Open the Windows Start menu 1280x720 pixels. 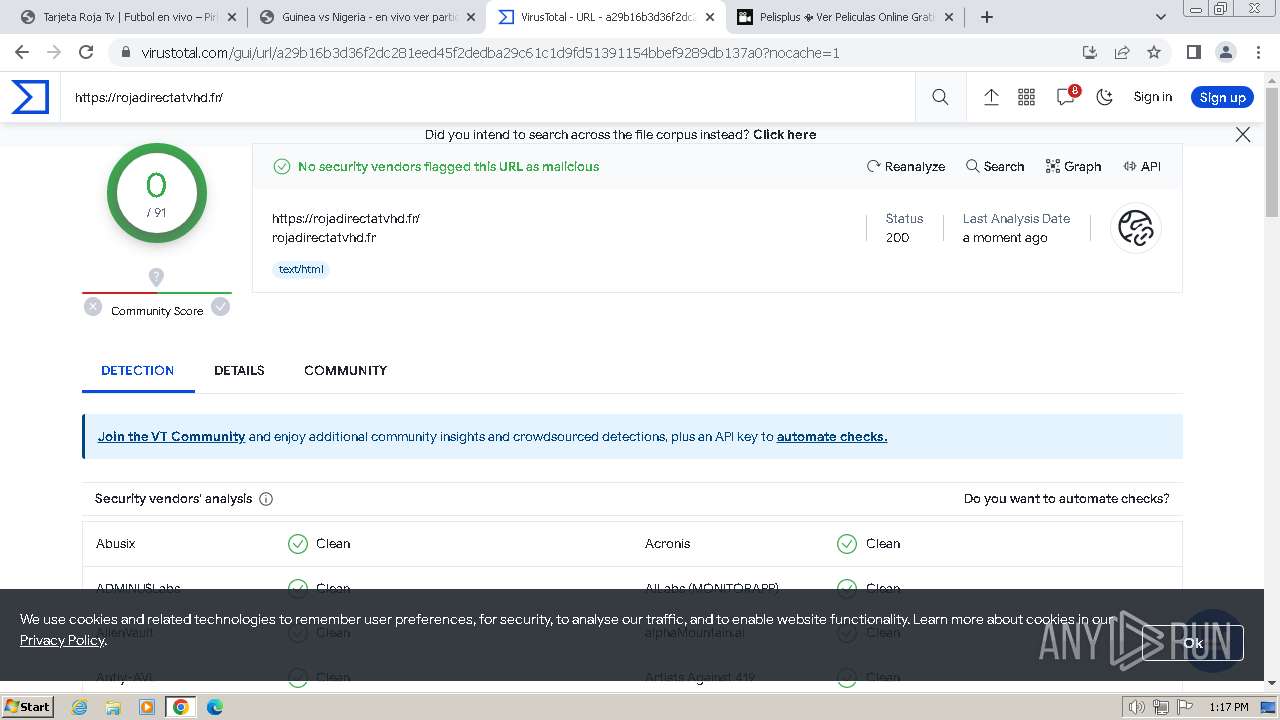[28, 706]
